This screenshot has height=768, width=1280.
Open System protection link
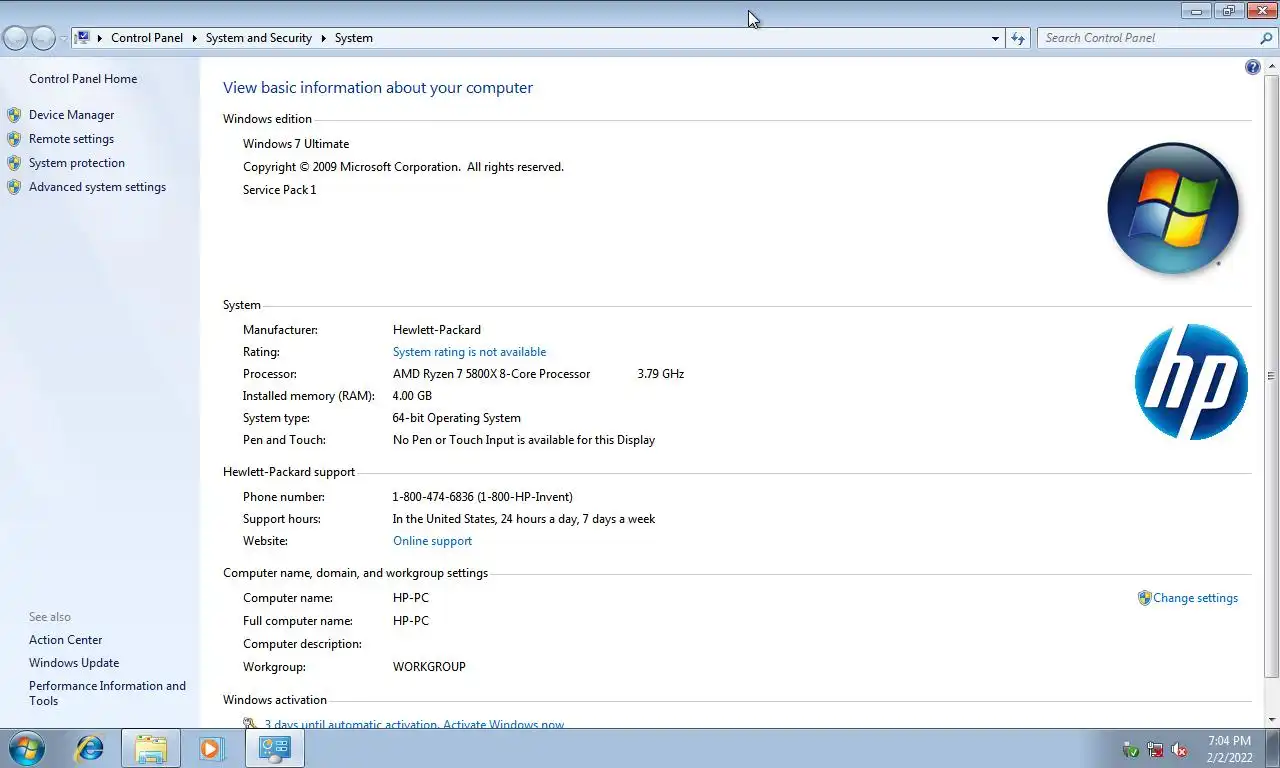click(x=77, y=163)
